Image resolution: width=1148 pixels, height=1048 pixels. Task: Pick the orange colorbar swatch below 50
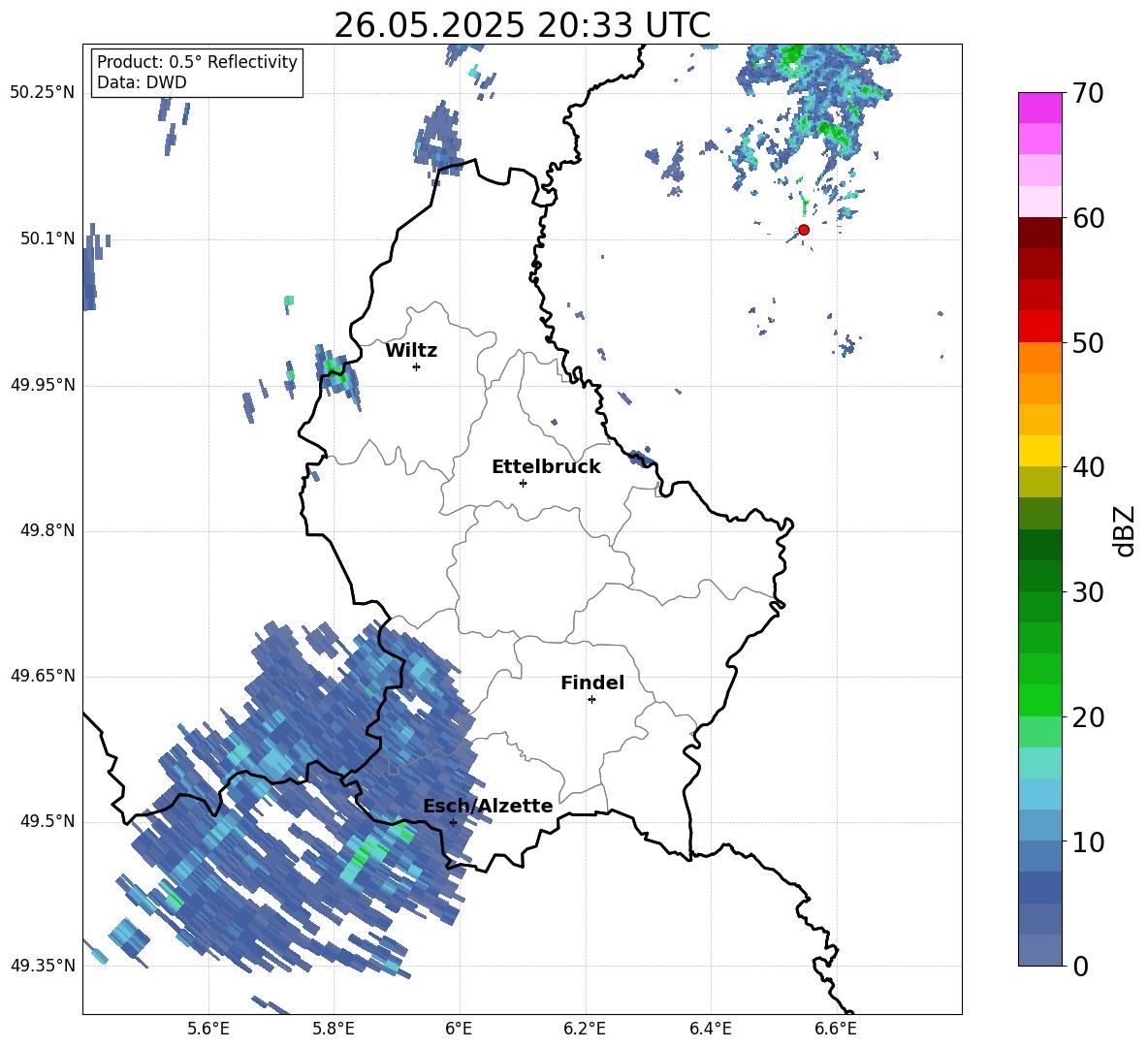(1039, 358)
